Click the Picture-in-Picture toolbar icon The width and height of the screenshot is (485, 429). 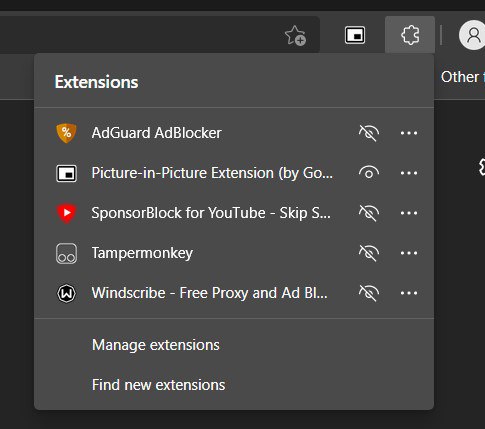pyautogui.click(x=355, y=35)
